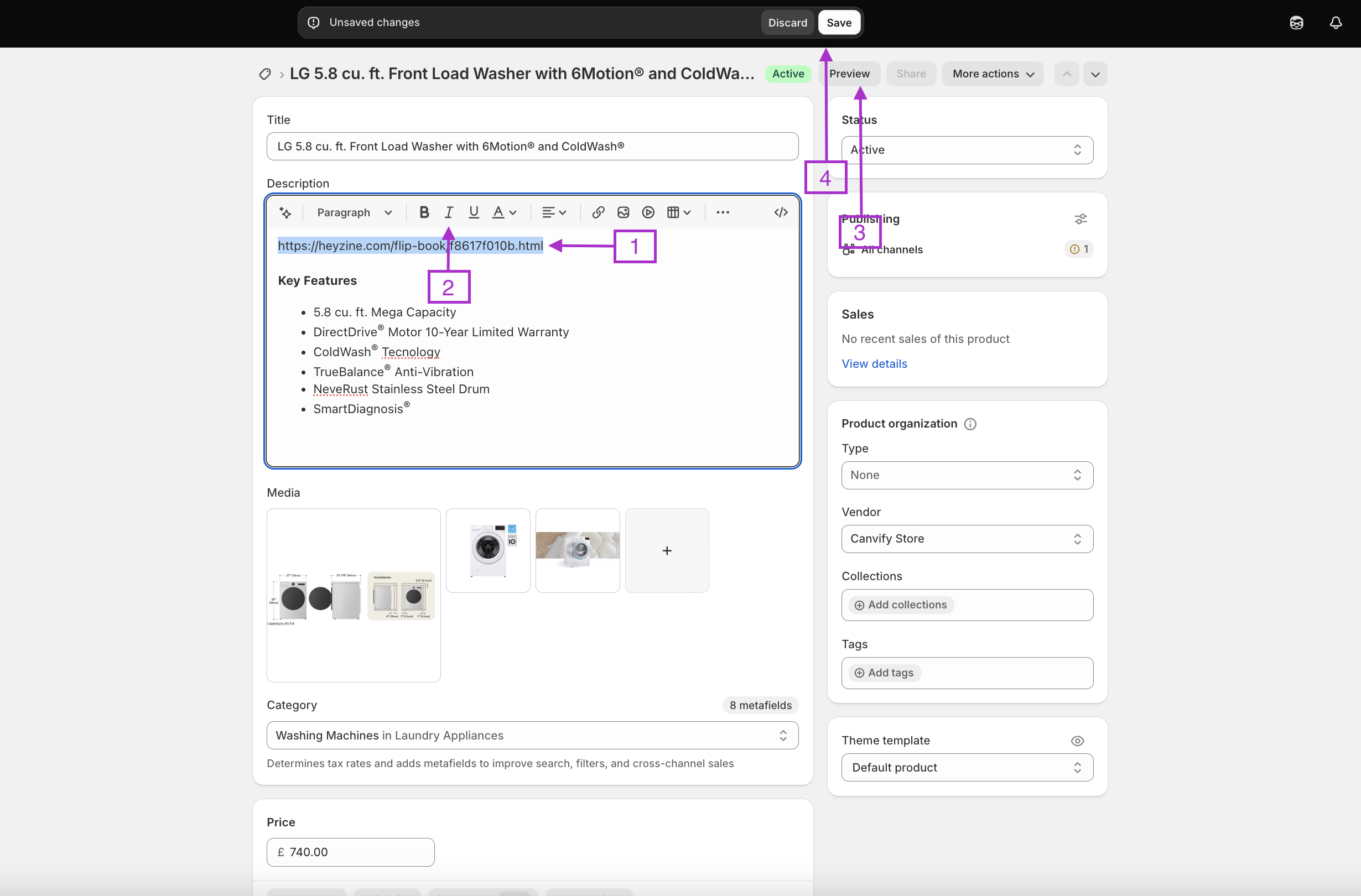Open text alignment options

[x=554, y=212]
